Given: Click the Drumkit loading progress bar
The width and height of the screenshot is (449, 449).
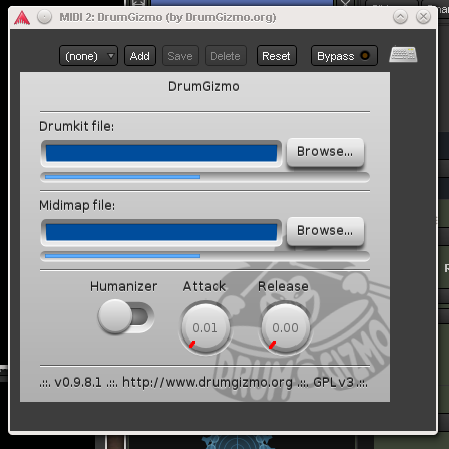Looking at the screenshot, I should pos(205,177).
